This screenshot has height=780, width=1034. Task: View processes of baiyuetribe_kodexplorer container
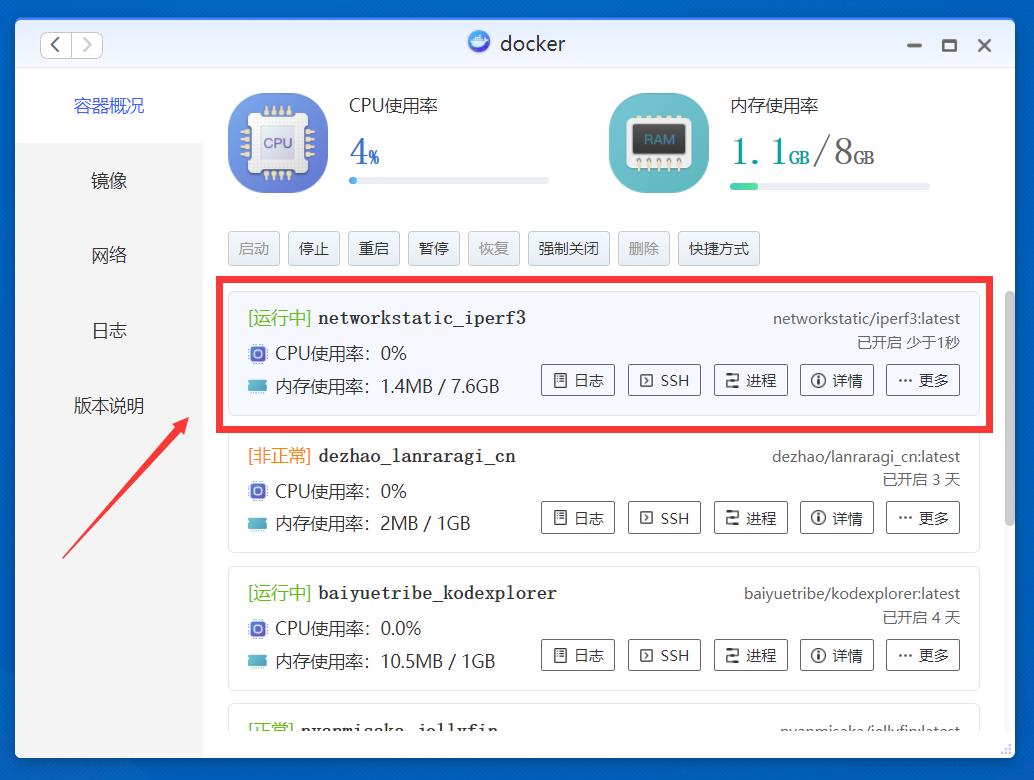click(750, 655)
